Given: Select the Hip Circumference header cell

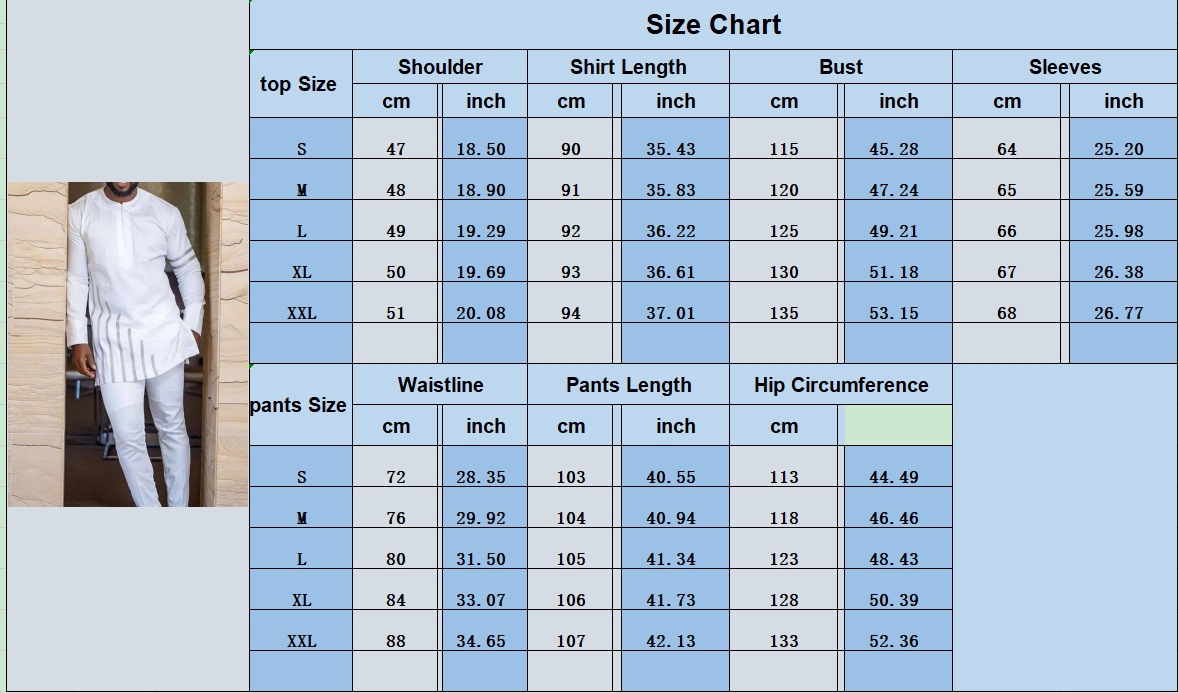Looking at the screenshot, I should [841, 385].
